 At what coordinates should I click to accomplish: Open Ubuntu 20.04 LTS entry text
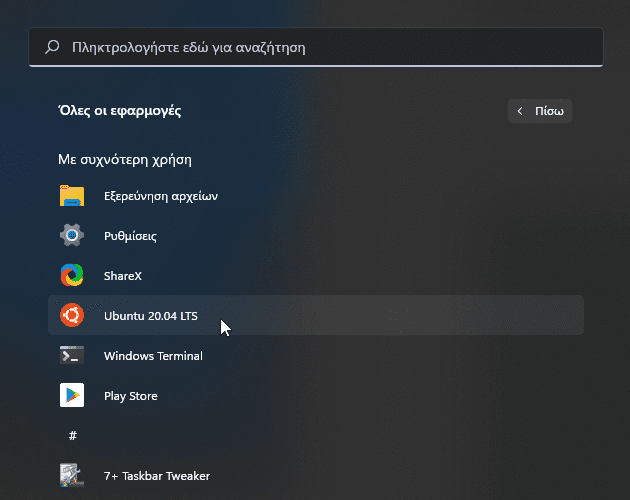click(151, 316)
